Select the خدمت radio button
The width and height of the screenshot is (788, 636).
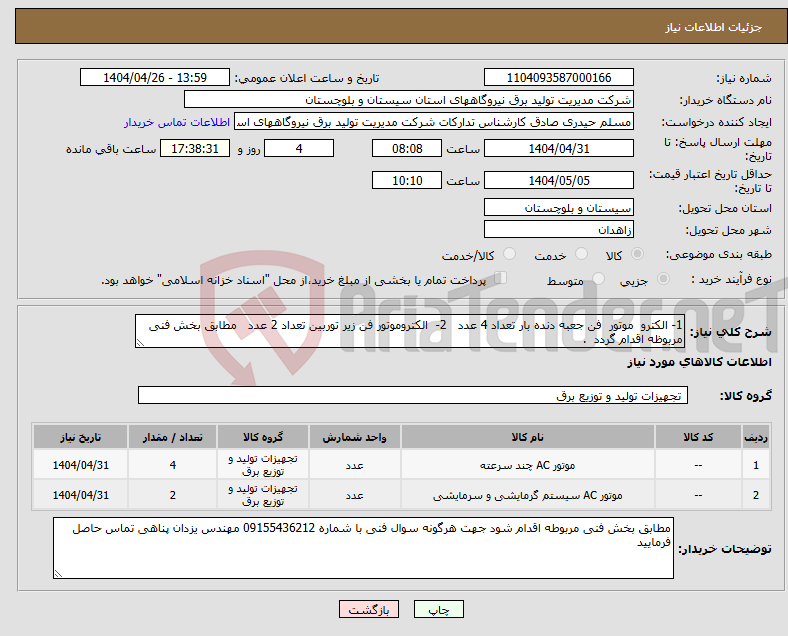(x=581, y=254)
